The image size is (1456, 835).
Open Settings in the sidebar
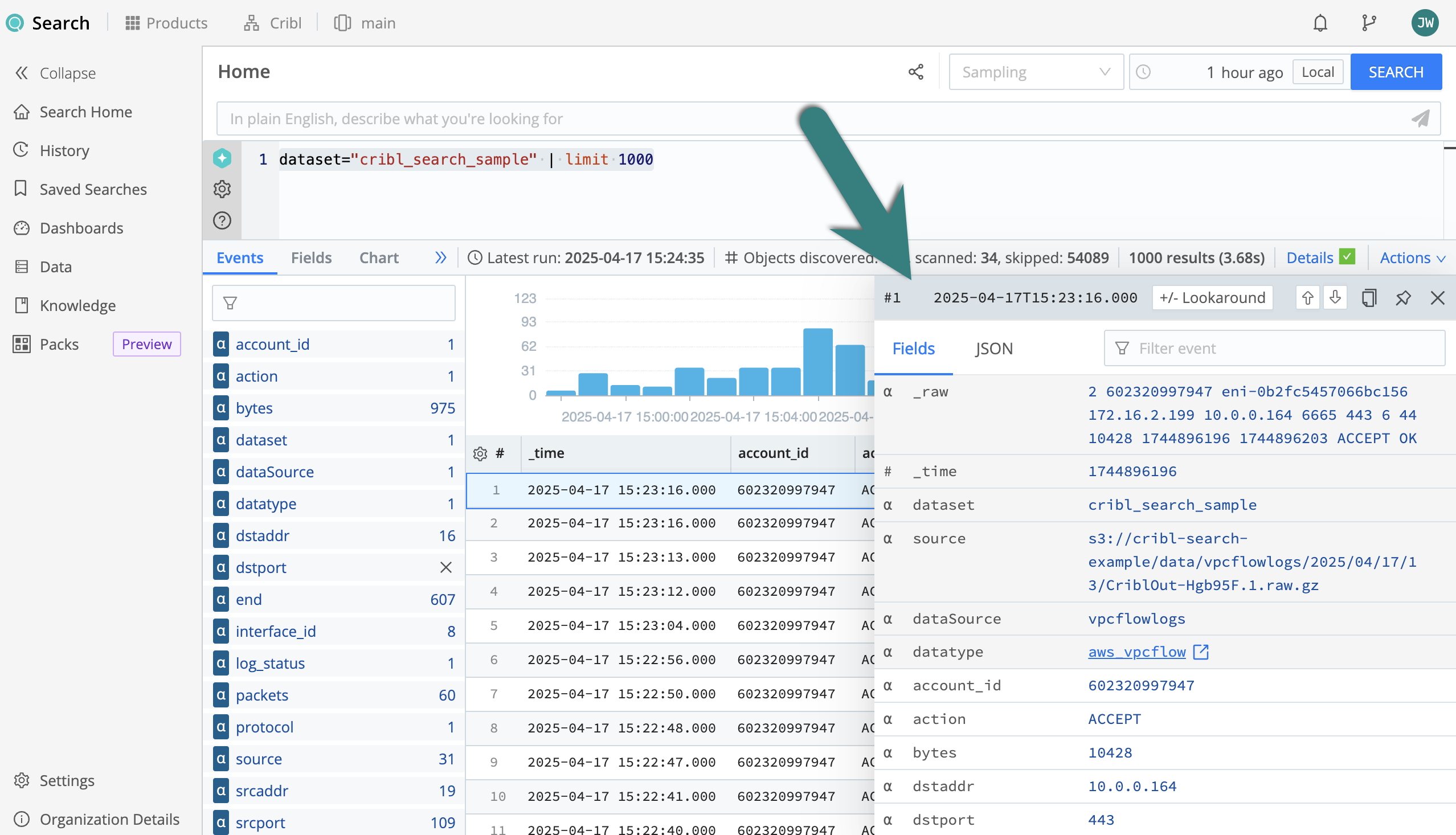(54, 780)
